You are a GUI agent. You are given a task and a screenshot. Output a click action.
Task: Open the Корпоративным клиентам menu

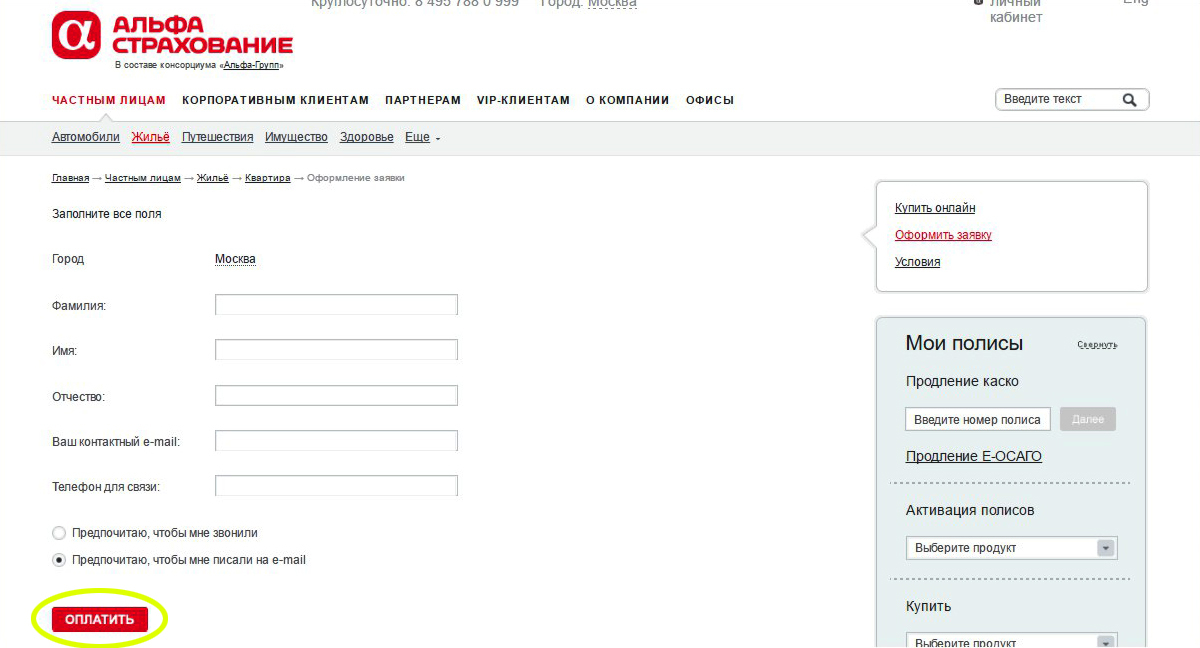(x=275, y=100)
